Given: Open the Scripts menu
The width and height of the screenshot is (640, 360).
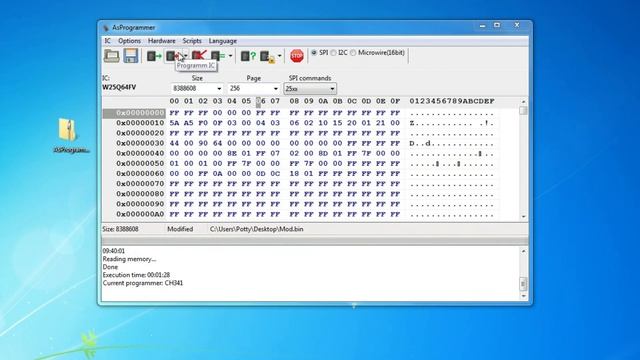Looking at the screenshot, I should pos(192,41).
